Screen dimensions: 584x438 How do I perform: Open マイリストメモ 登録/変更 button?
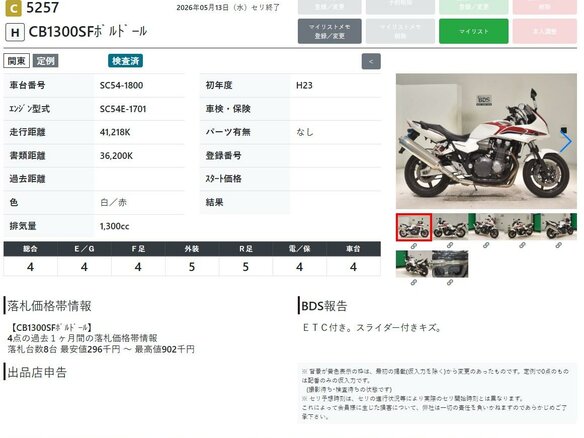point(330,31)
